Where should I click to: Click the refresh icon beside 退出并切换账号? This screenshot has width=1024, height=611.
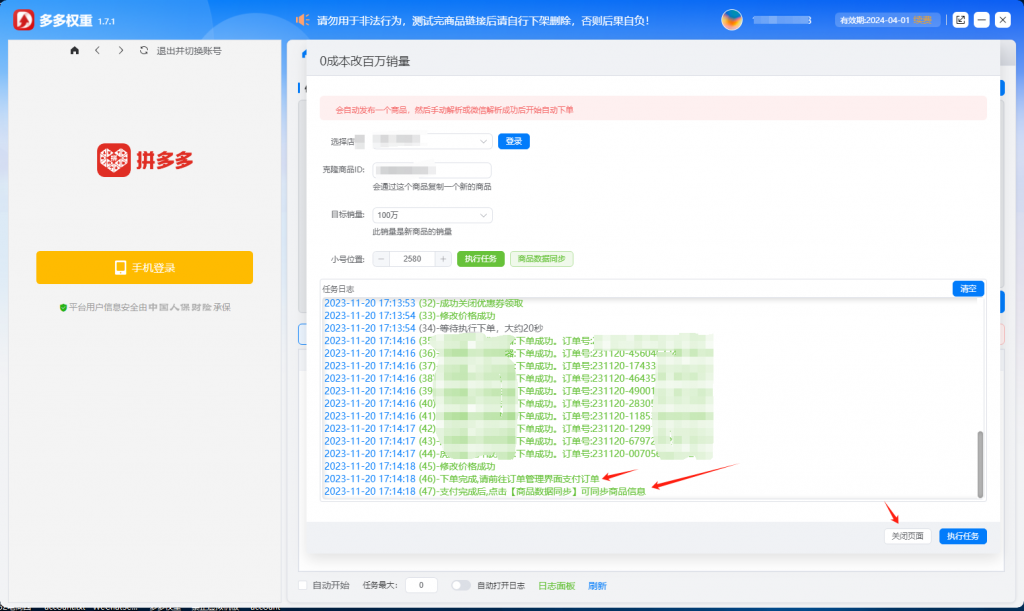click(144, 50)
